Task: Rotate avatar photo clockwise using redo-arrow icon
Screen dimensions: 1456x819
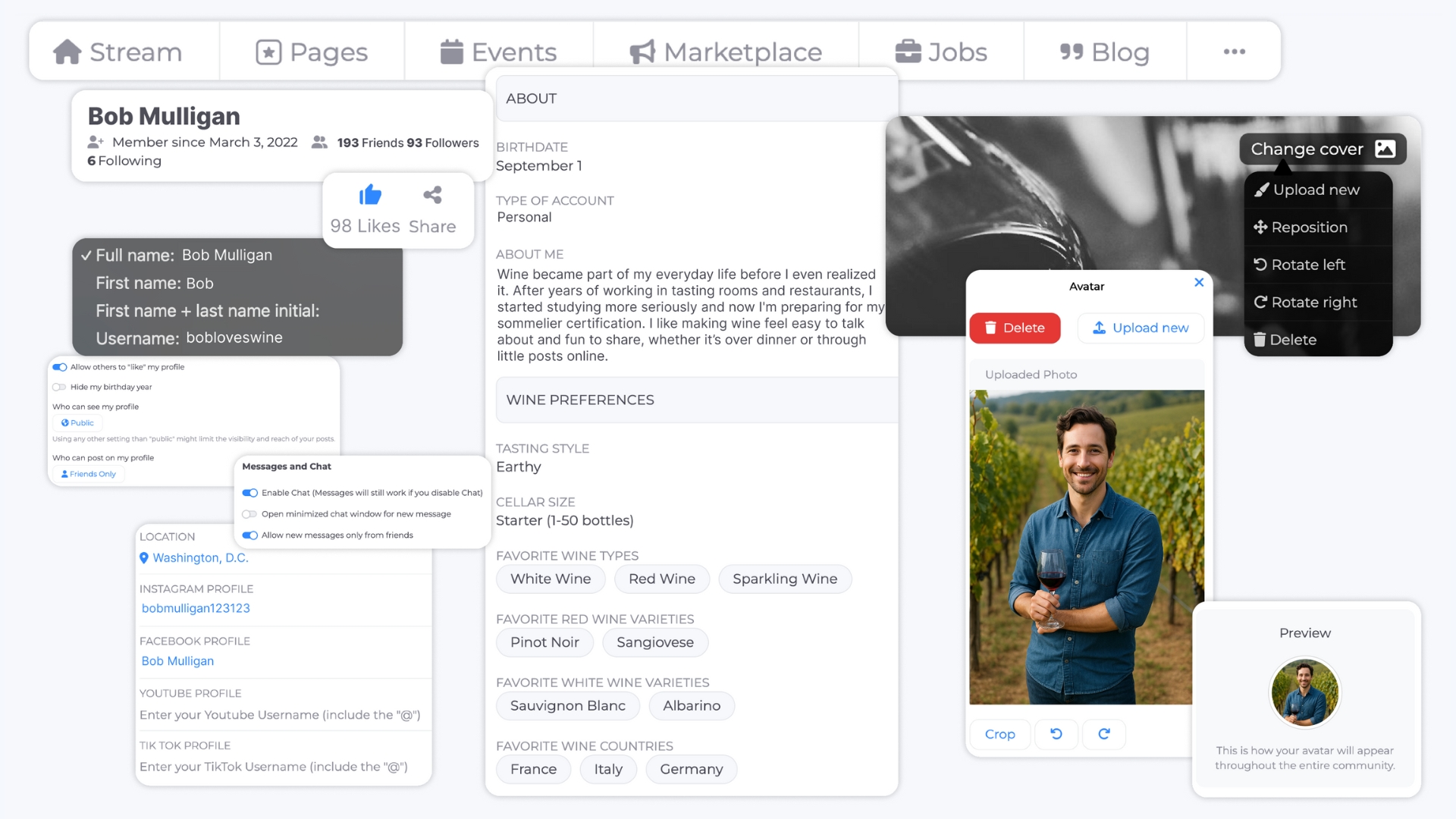Action: pos(1104,733)
